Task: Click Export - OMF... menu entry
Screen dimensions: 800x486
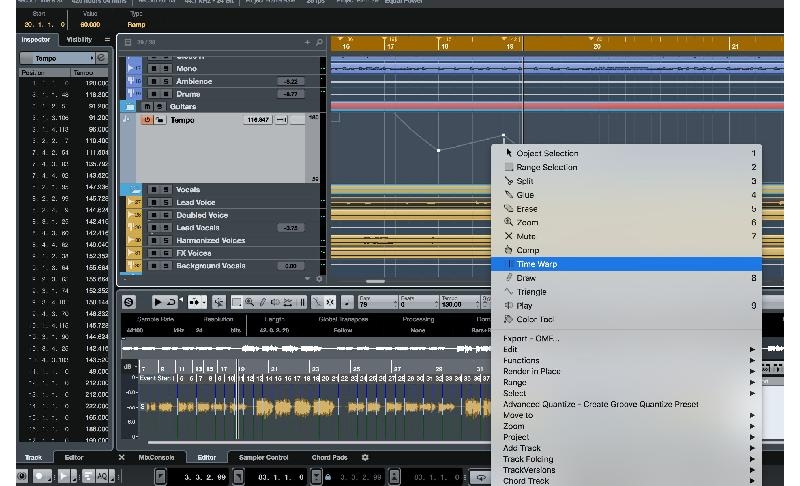Action: [x=626, y=338]
